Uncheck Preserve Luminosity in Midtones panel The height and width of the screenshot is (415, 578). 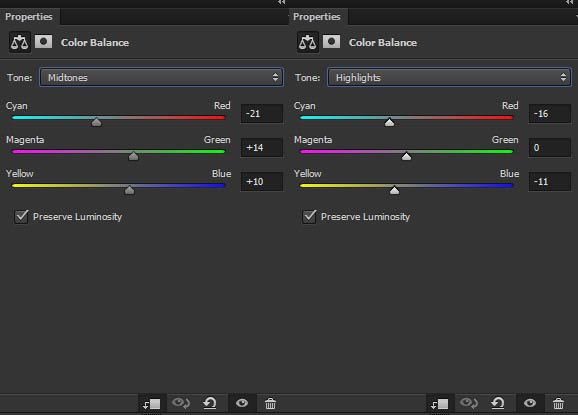click(21, 216)
